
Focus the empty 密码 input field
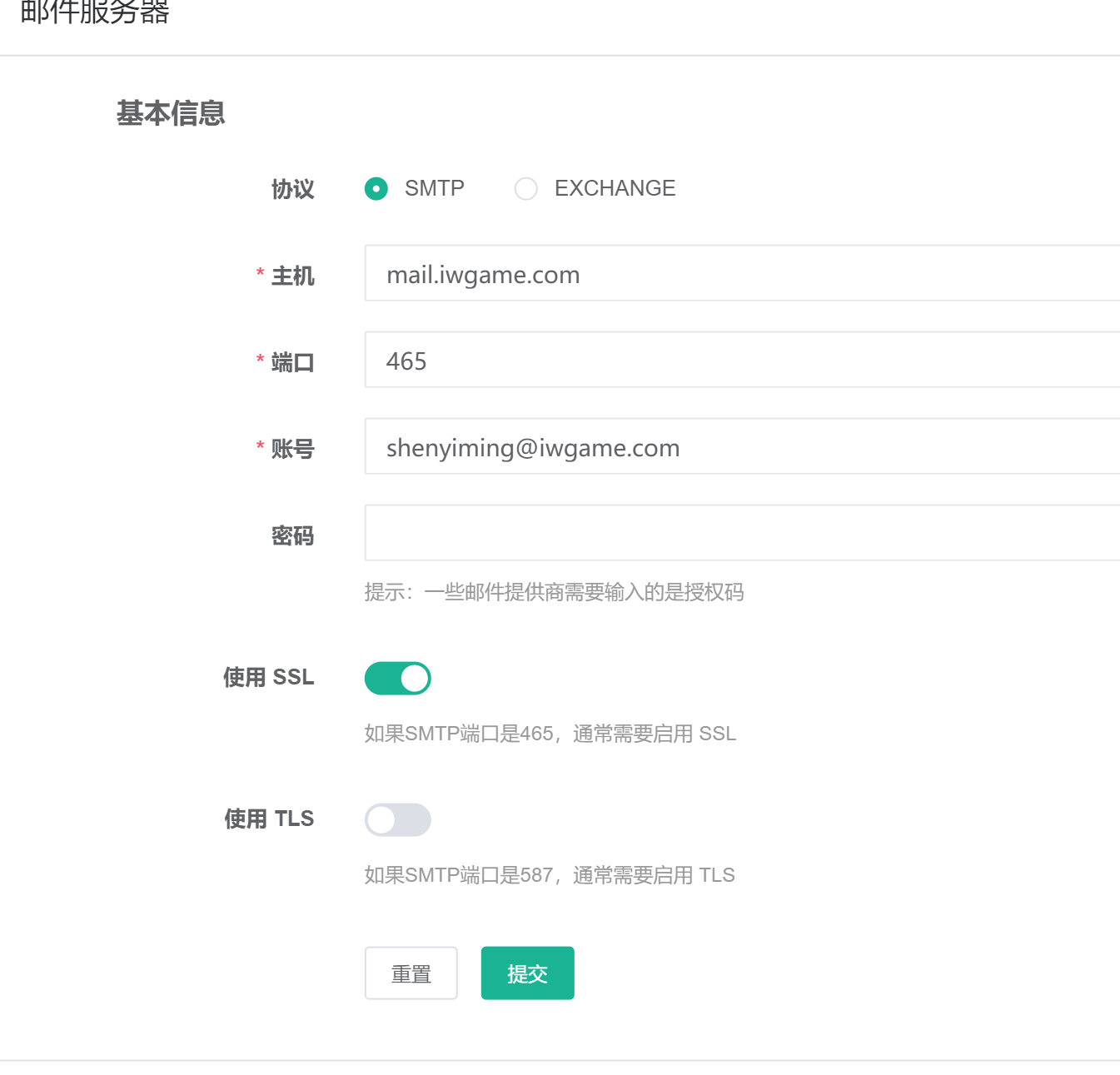pyautogui.click(x=741, y=533)
